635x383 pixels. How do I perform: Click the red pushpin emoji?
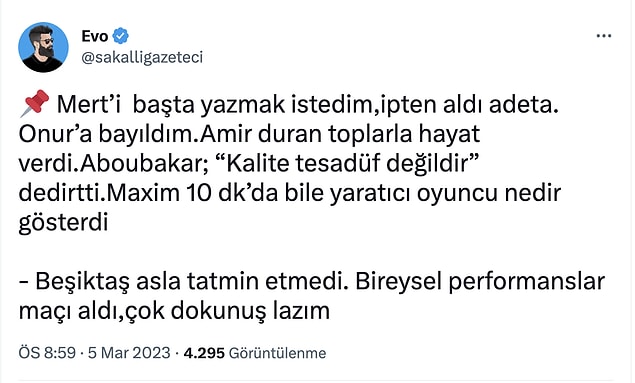[x=34, y=103]
